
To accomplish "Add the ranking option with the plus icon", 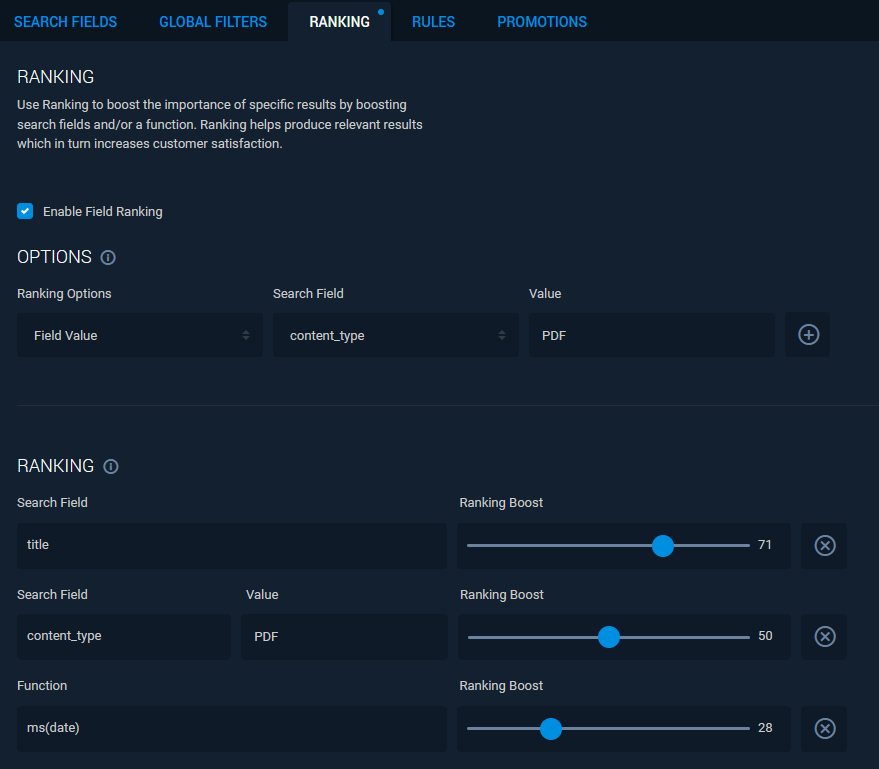I will [808, 335].
